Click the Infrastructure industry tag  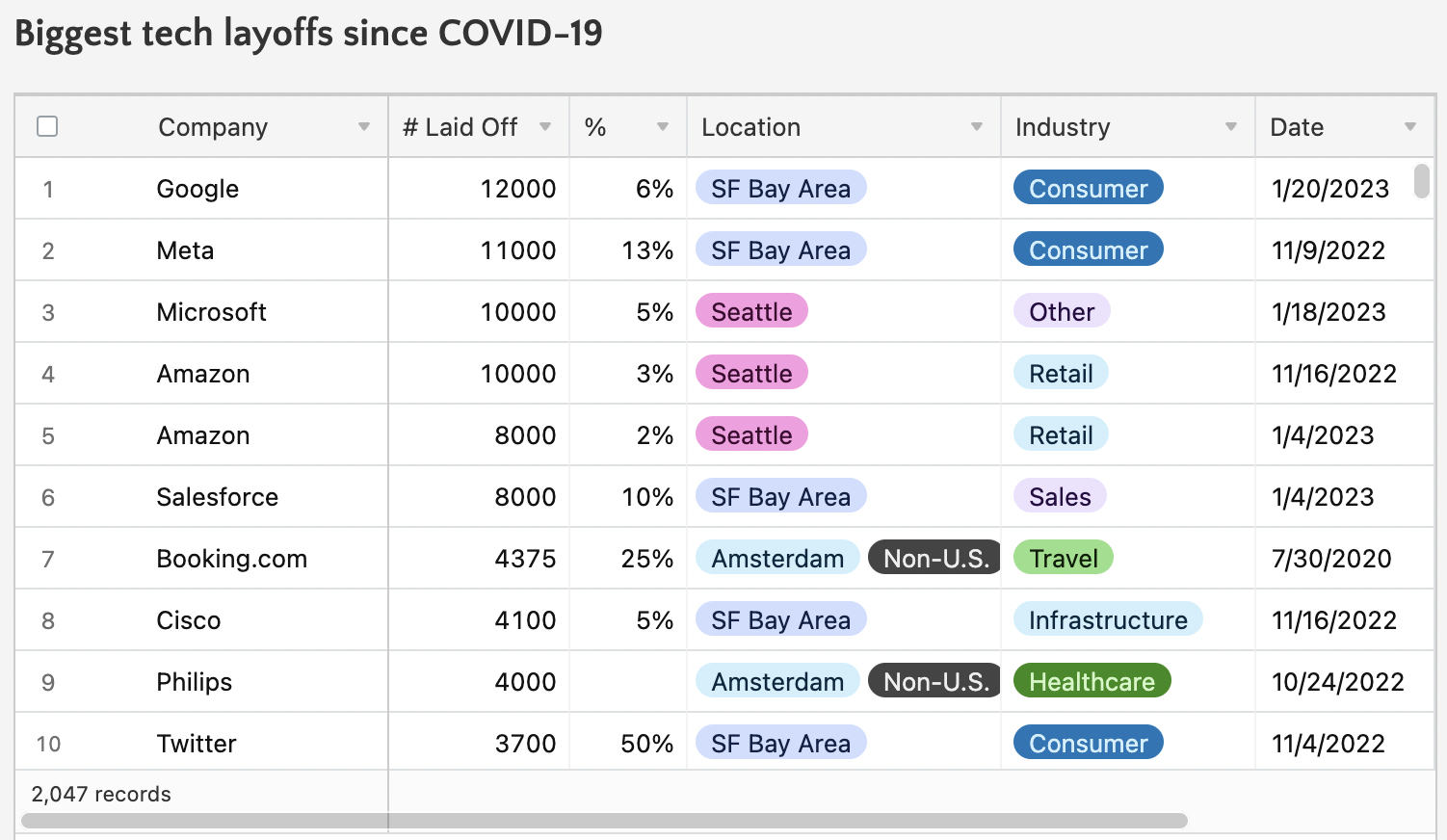click(x=1108, y=619)
